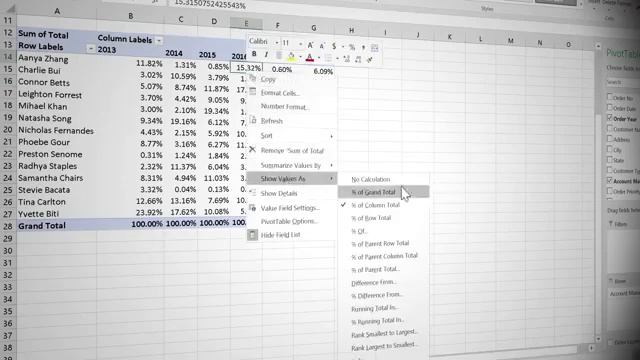This screenshot has height=360, width=640.
Task: Click the Merge cells icon in mini toolbar
Action: [374, 49]
